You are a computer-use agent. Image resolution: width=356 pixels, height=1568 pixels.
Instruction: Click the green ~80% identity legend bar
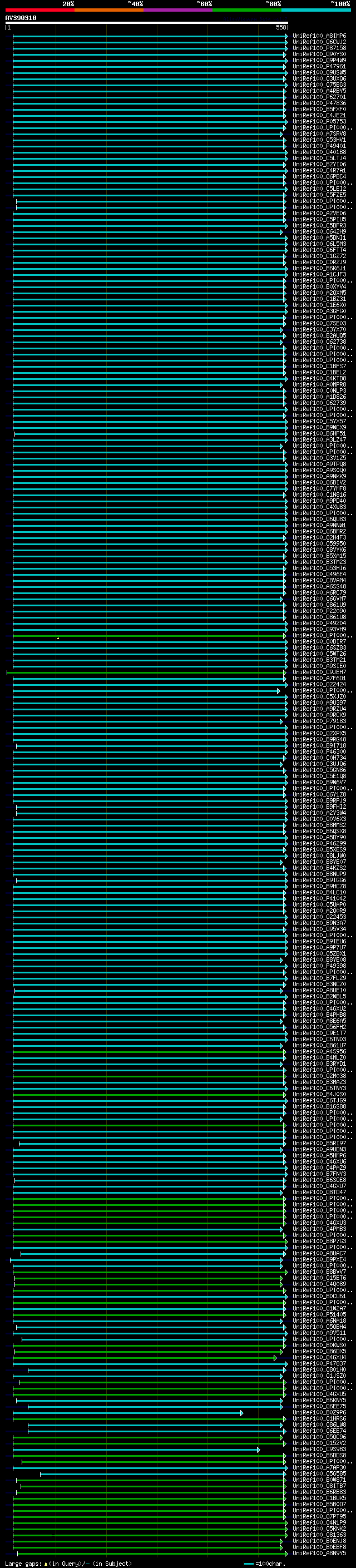click(247, 10)
